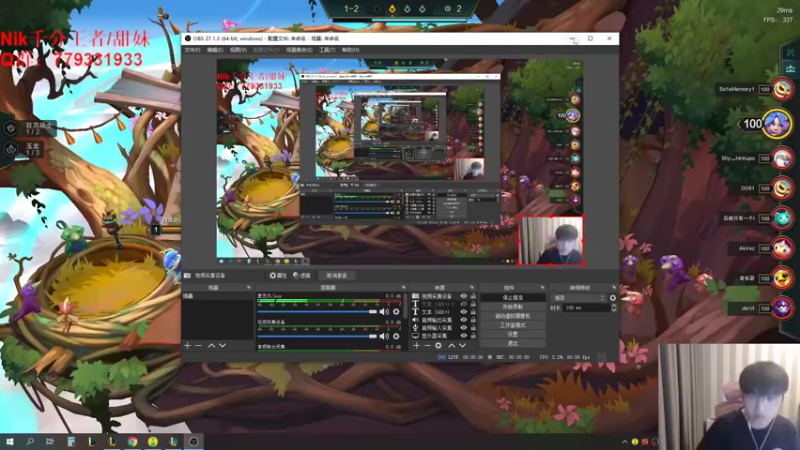Toggle visibility of dimmed 文本 (GDI+) 2 source
The image size is (800, 450).
(464, 304)
